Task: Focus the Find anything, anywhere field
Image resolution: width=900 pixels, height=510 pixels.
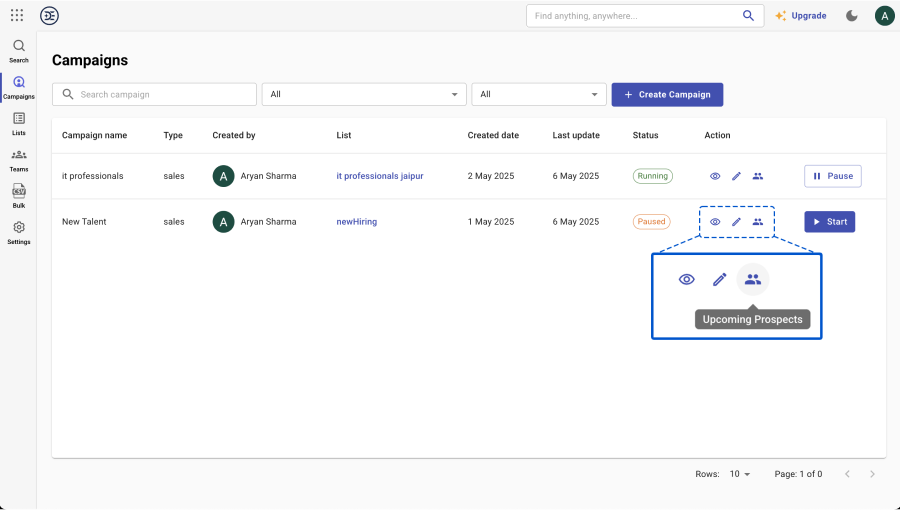Action: (x=645, y=15)
